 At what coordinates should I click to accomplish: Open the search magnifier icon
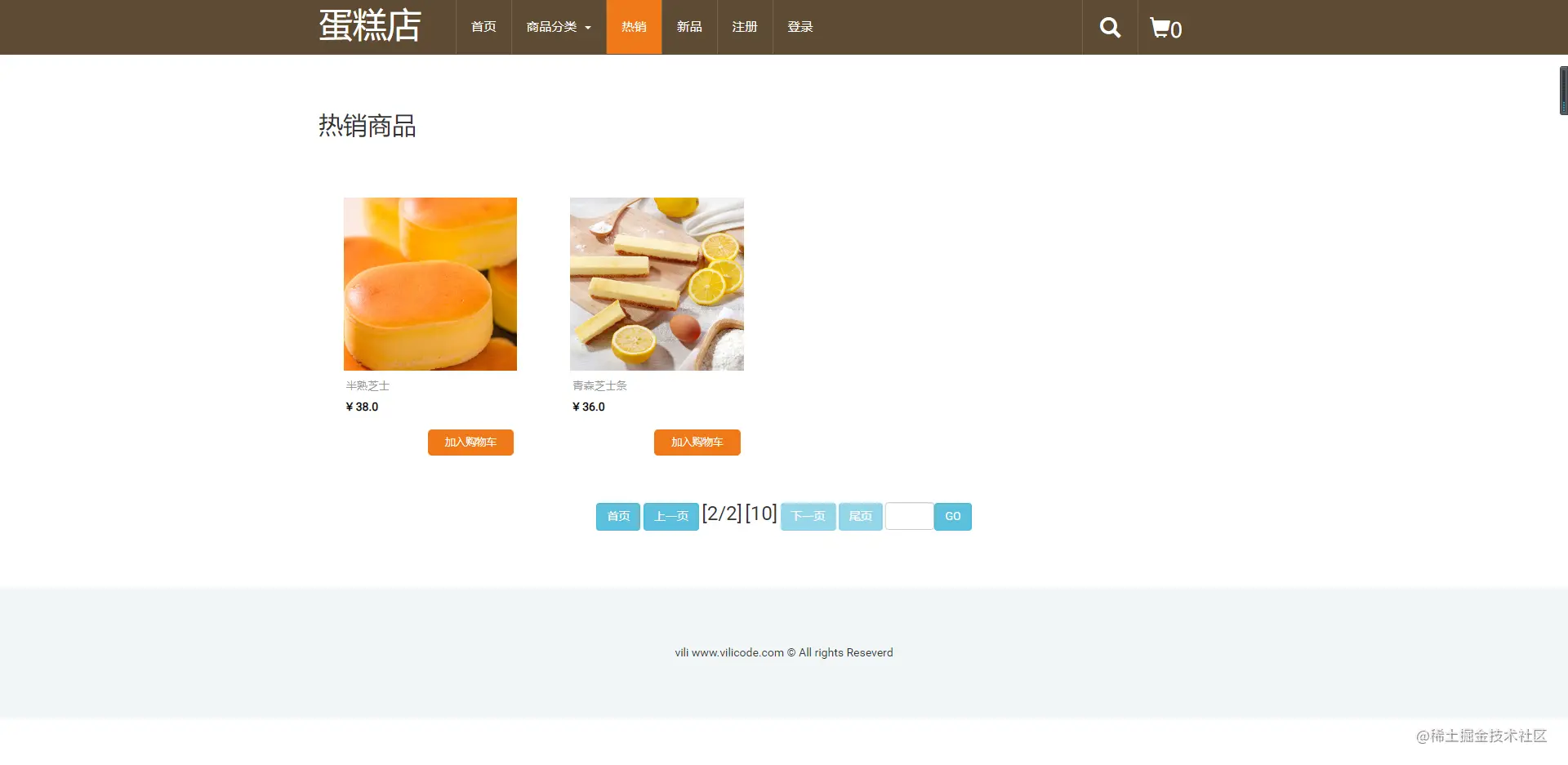pos(1110,28)
